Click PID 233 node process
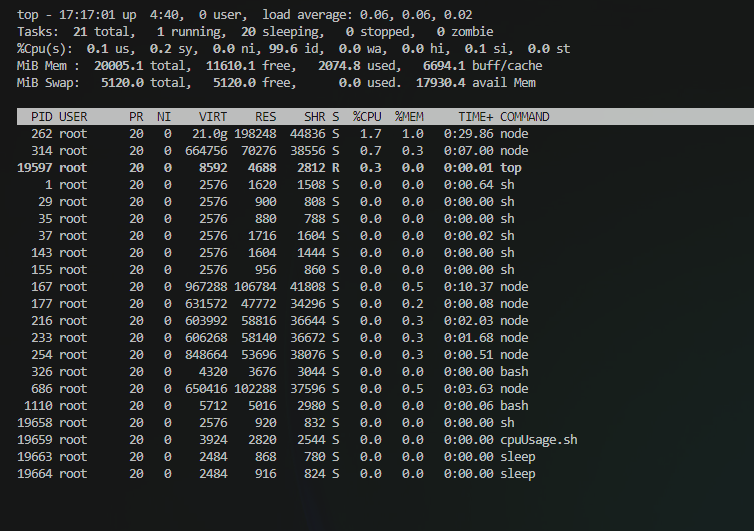The height and width of the screenshot is (531, 754). [x=42, y=338]
